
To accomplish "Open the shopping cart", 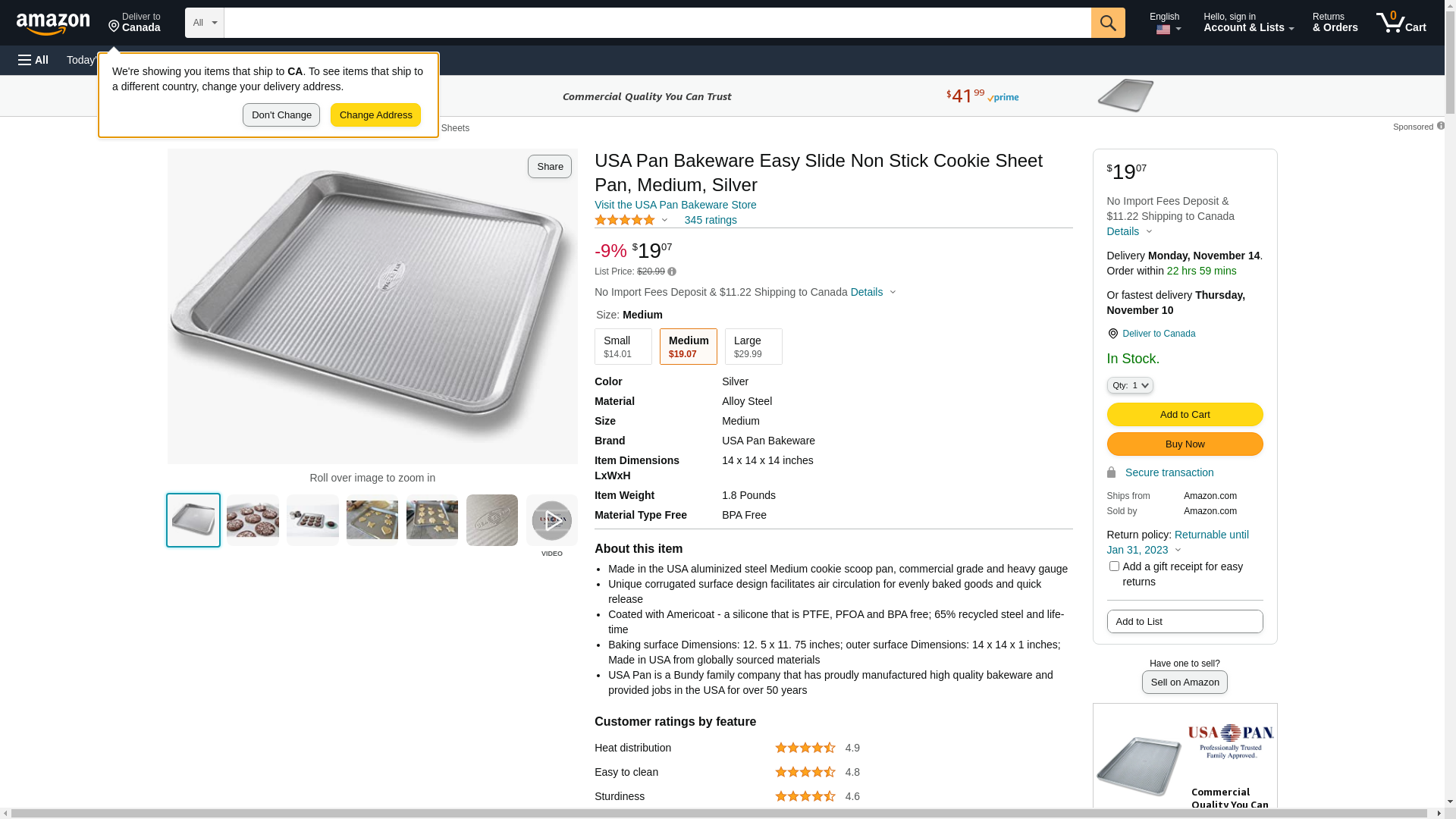I will coord(1401,23).
